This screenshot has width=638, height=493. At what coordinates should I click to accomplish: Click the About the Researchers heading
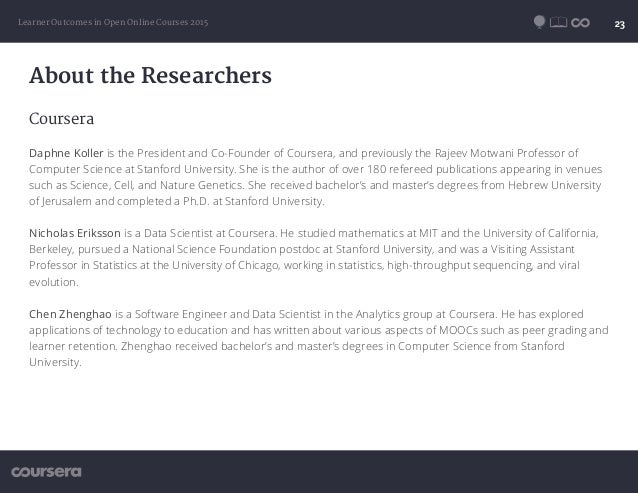150,76
